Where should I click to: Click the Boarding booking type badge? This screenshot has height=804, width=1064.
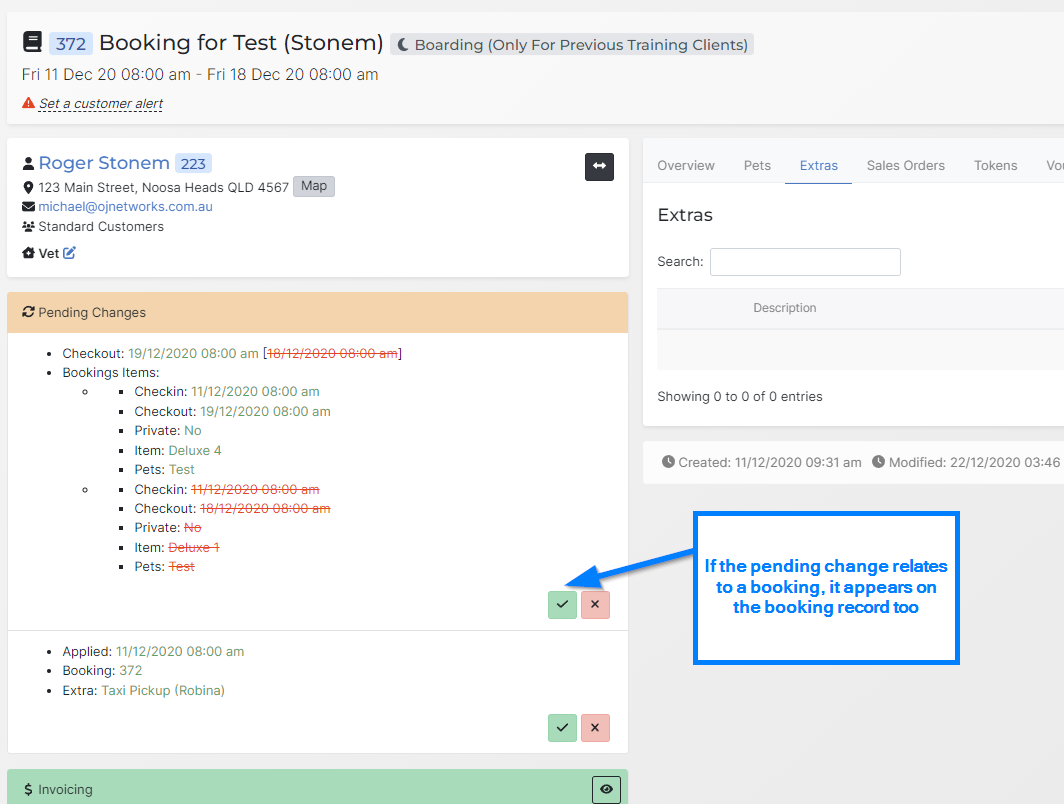click(572, 45)
